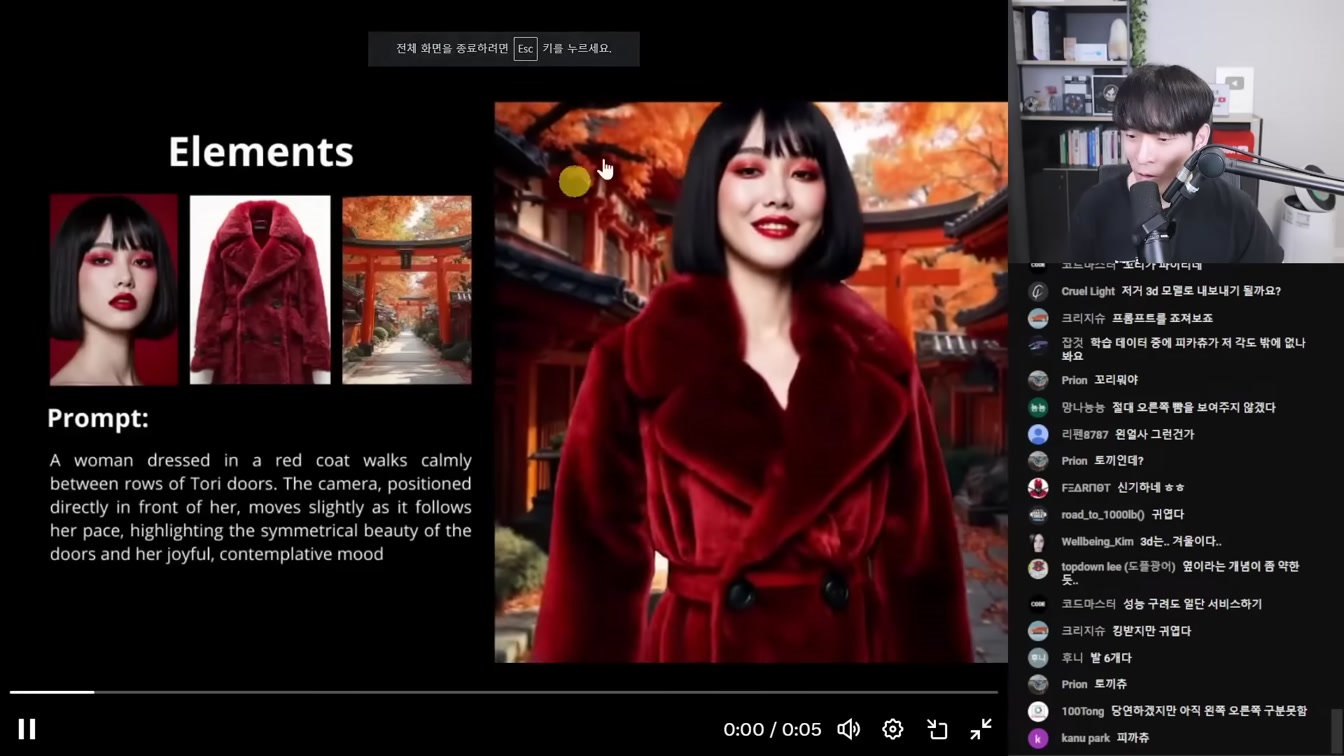The width and height of the screenshot is (1344, 756).
Task: Open 코드마스터 avatar beside 성능 구려도 message
Action: [x=1038, y=604]
